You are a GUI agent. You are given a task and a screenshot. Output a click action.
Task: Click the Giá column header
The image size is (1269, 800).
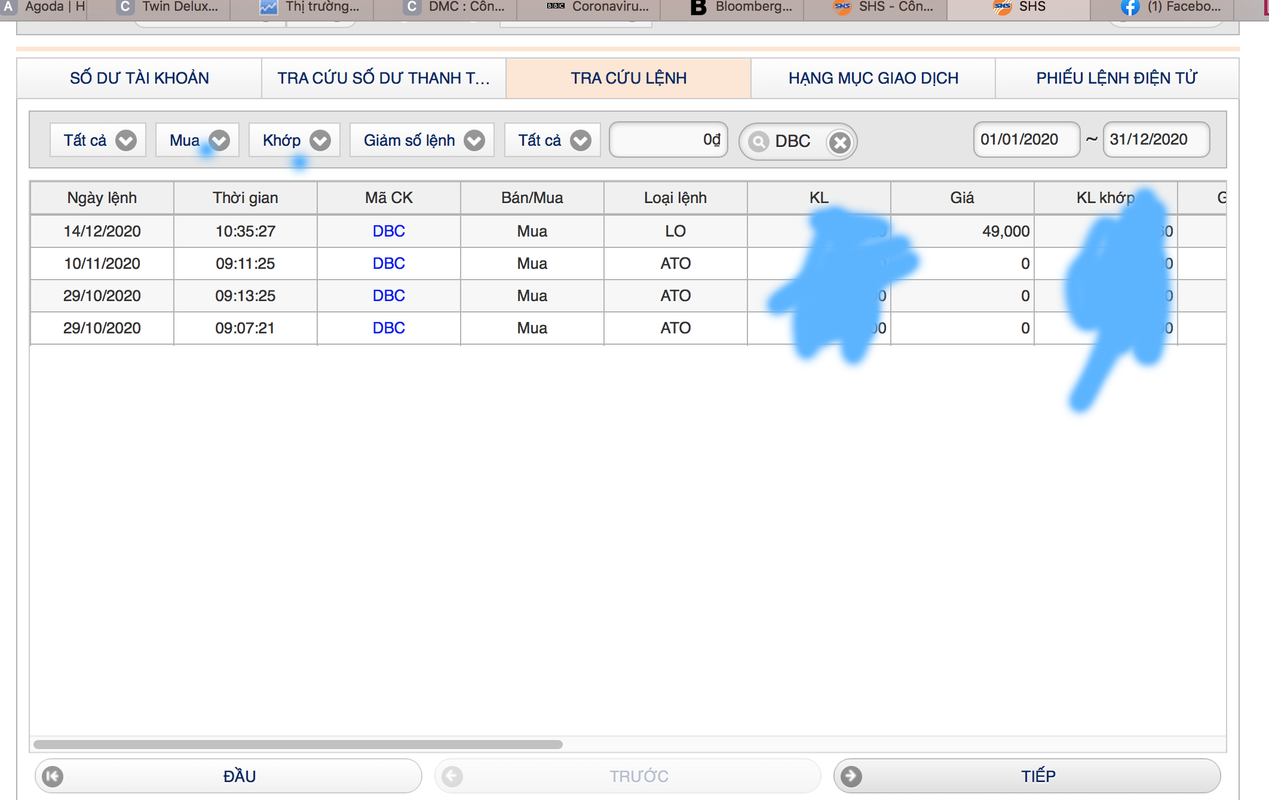coord(962,198)
